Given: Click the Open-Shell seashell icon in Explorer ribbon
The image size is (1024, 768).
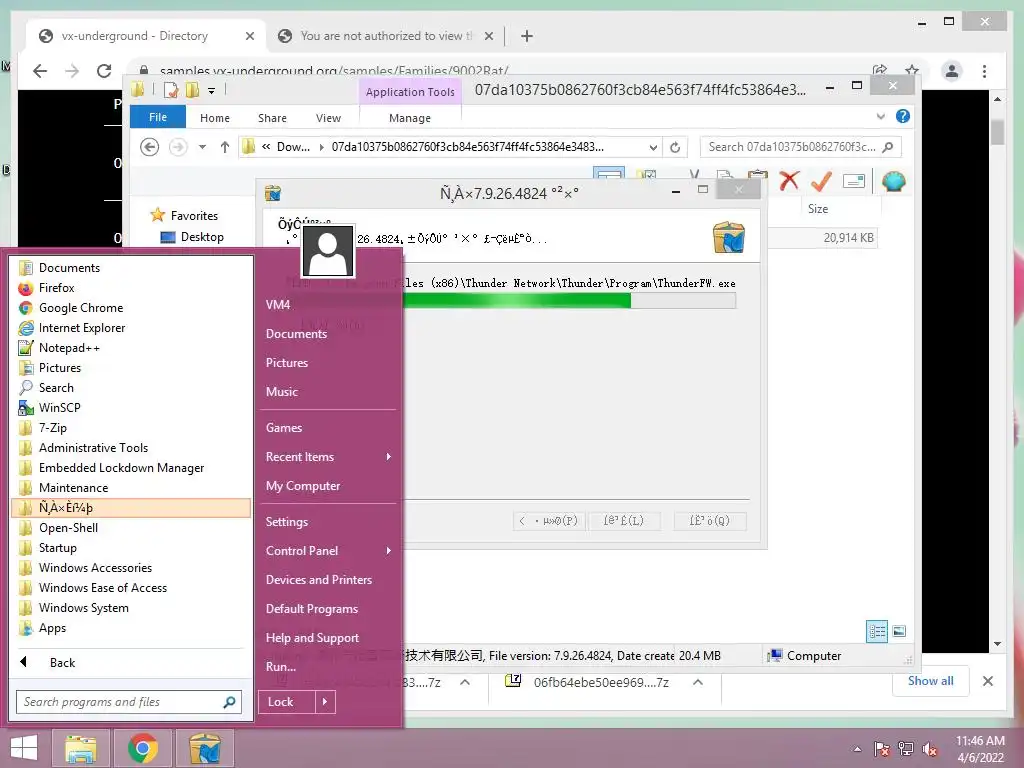Looking at the screenshot, I should coord(893,181).
